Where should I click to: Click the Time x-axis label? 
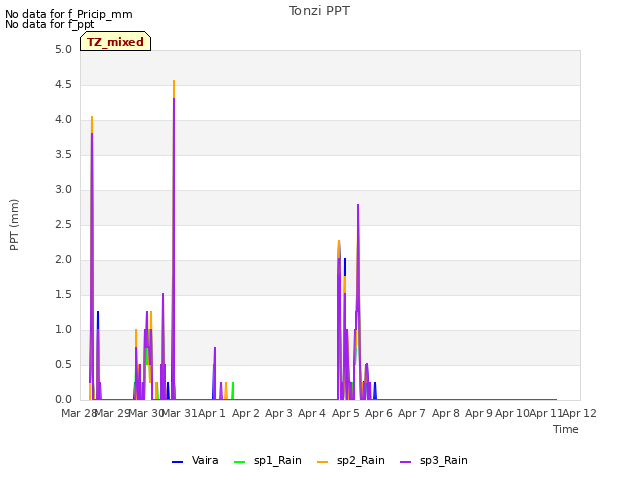566,429
